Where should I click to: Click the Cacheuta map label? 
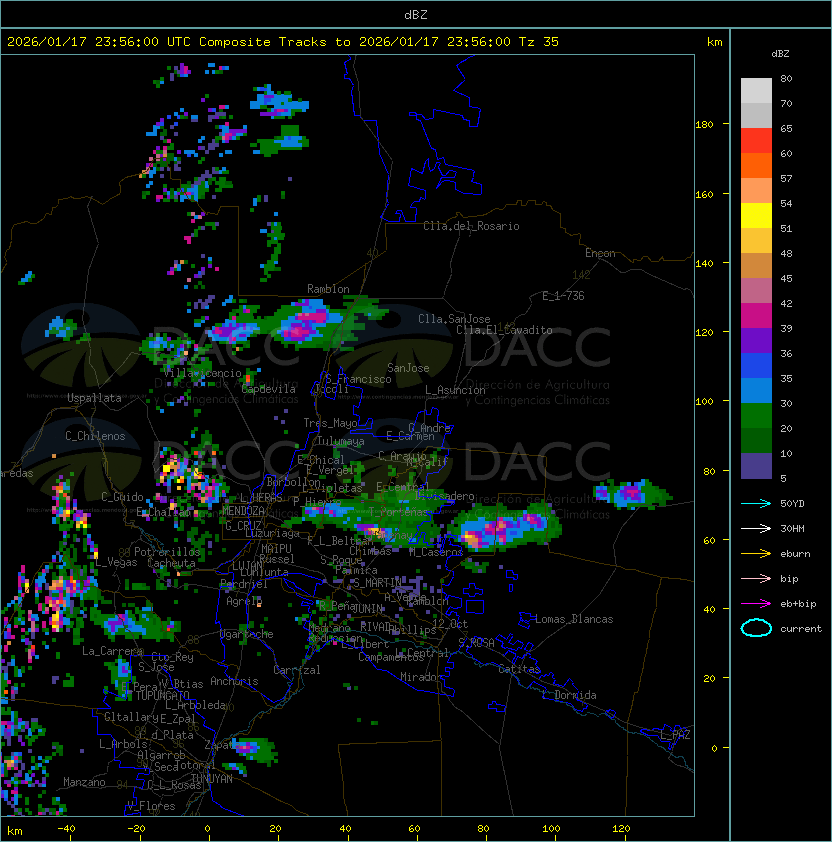point(171,563)
